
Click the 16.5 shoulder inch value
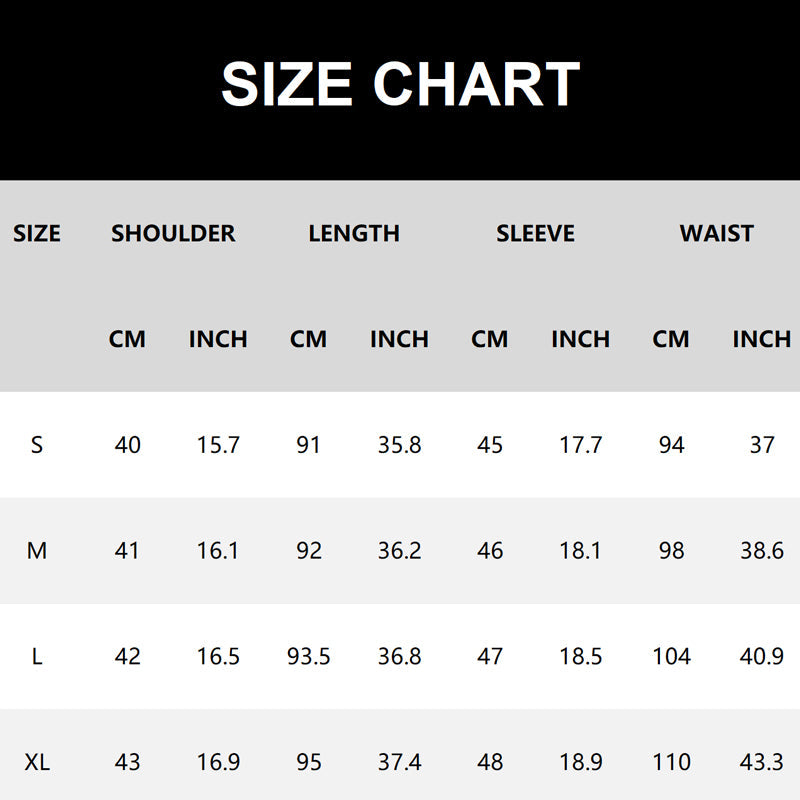tap(218, 657)
